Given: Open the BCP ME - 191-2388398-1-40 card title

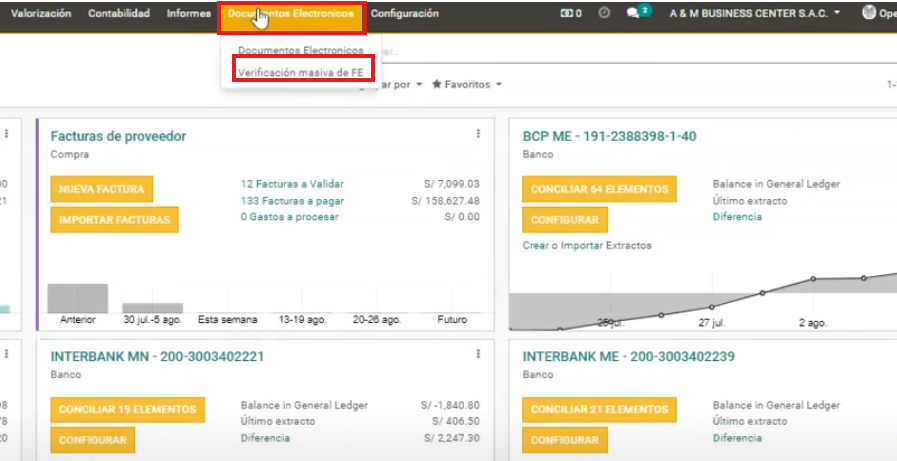Looking at the screenshot, I should tap(609, 136).
